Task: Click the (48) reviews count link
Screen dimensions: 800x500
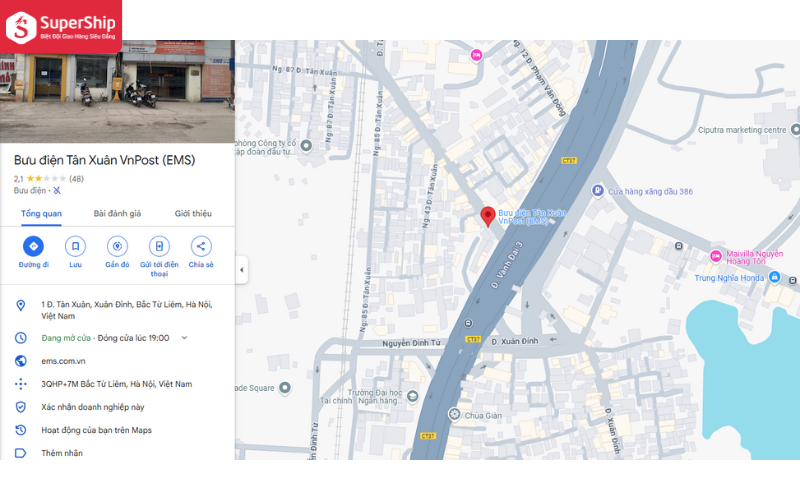Action: click(77, 179)
